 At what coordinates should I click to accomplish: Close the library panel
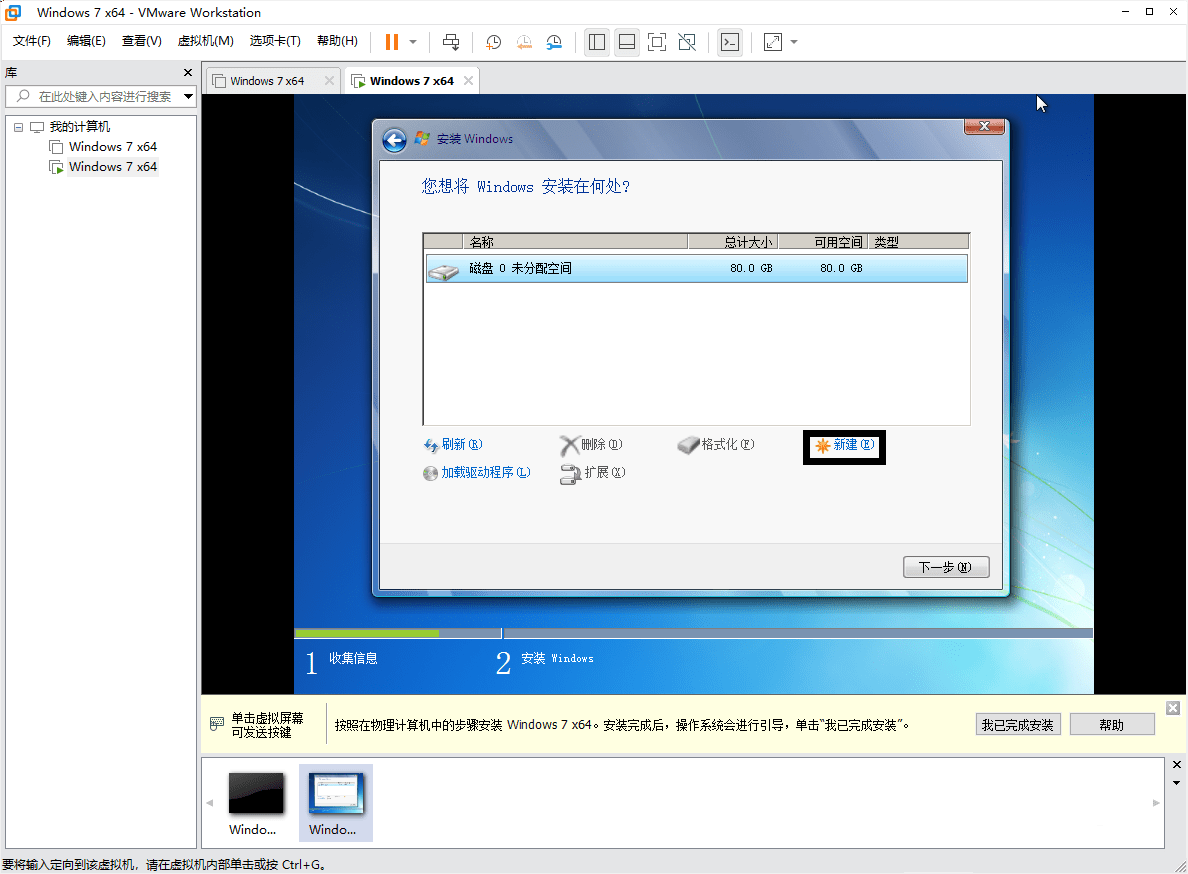point(188,73)
